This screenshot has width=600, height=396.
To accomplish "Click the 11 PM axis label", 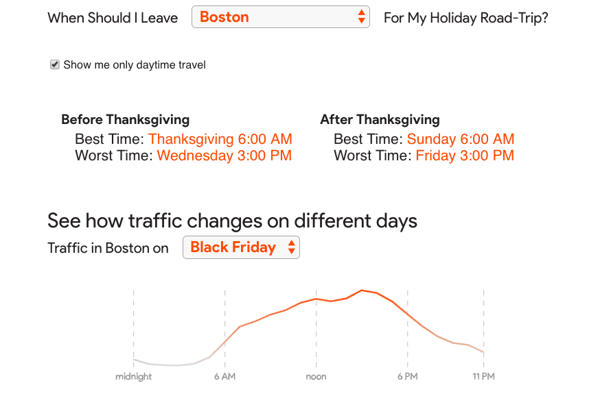I will (484, 376).
